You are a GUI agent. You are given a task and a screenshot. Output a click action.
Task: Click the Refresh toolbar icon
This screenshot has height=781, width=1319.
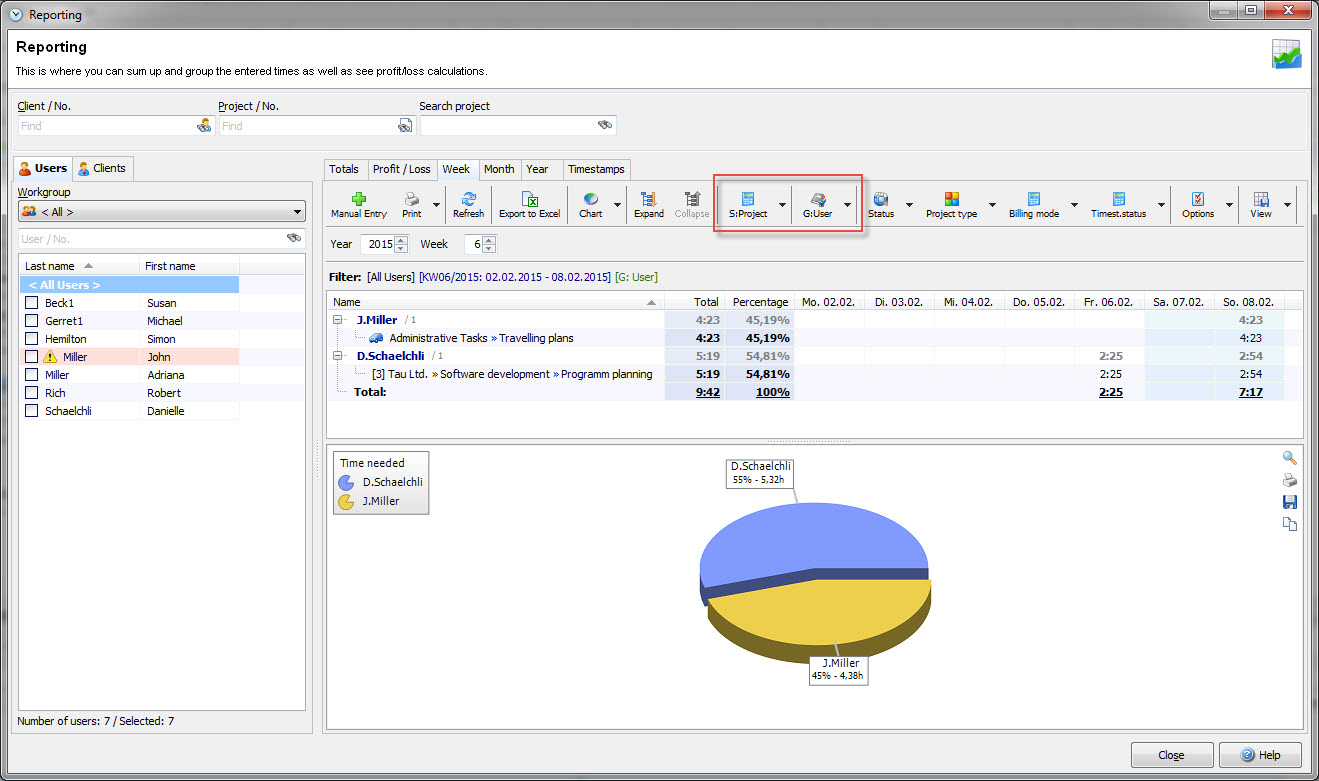tap(468, 200)
